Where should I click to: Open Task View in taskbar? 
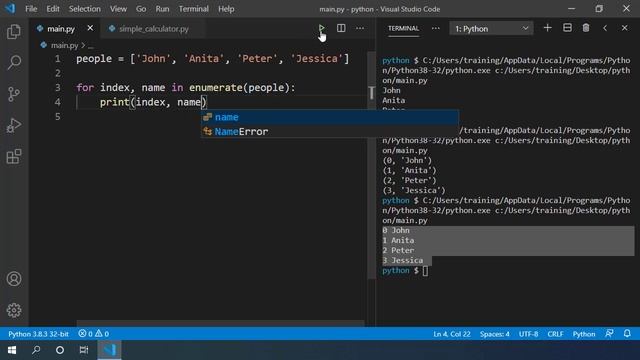[x=84, y=350]
